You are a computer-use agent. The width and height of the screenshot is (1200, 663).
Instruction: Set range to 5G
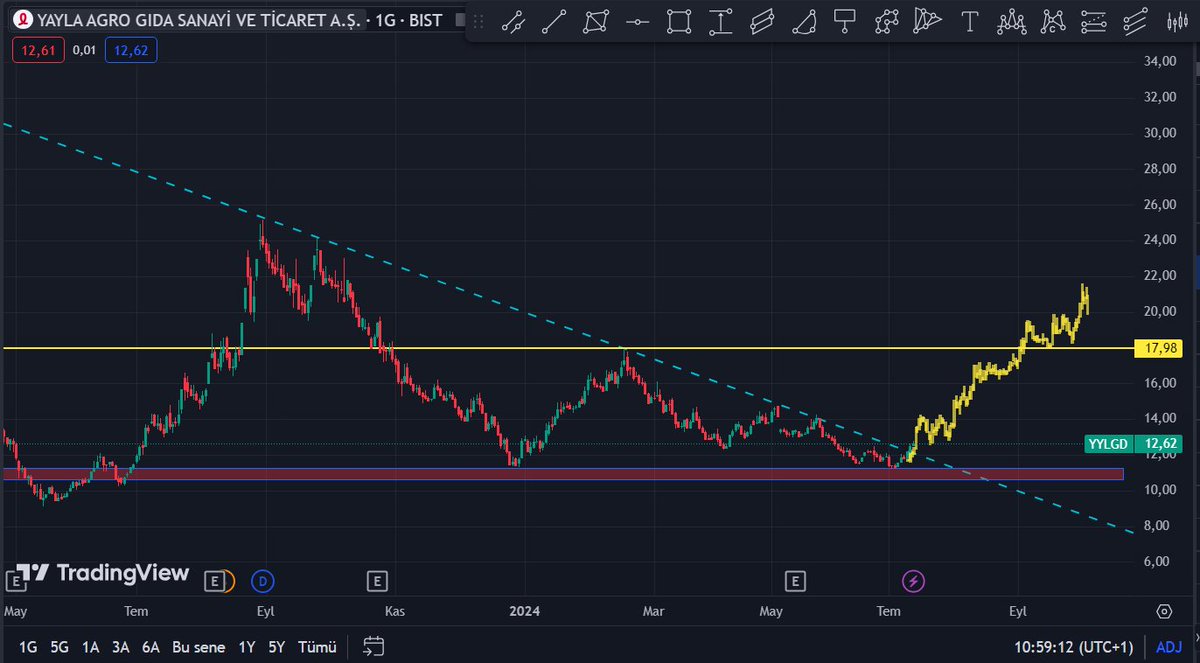(59, 647)
